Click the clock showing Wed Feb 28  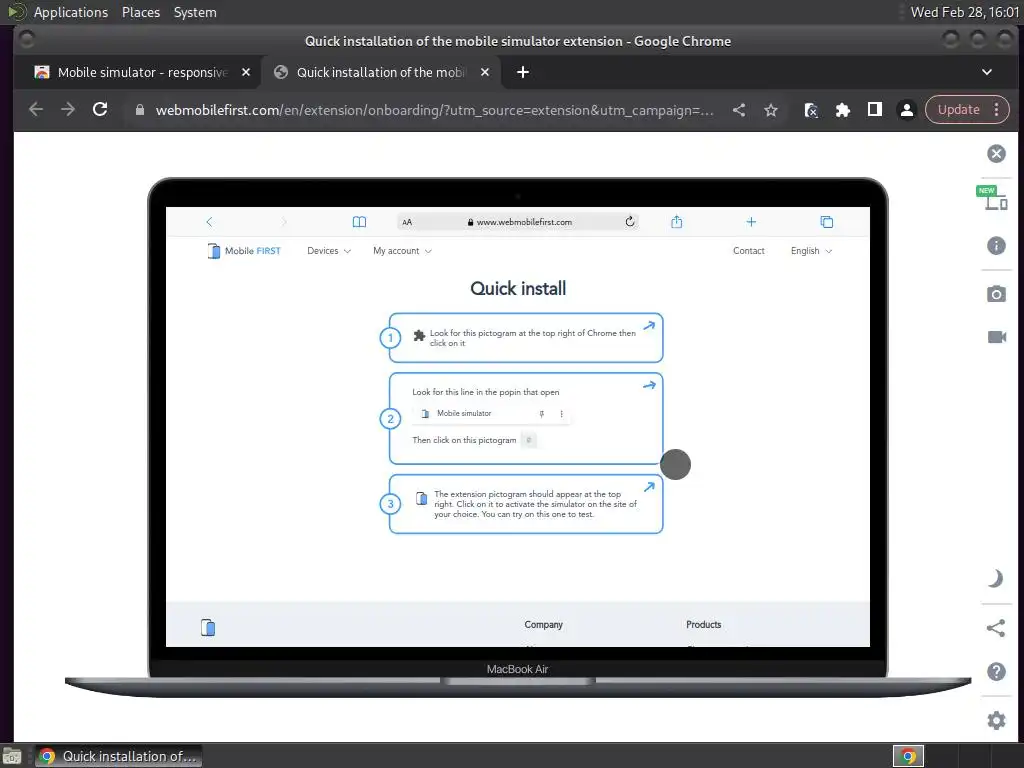(x=965, y=12)
